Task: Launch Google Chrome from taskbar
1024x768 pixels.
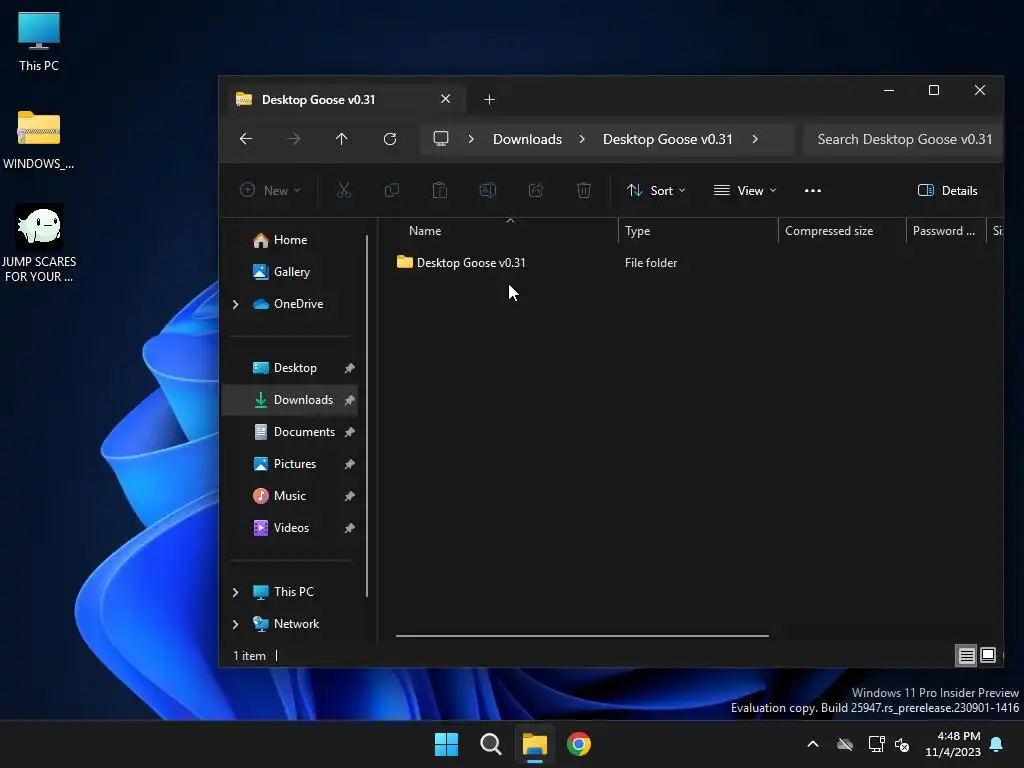Action: click(x=579, y=744)
